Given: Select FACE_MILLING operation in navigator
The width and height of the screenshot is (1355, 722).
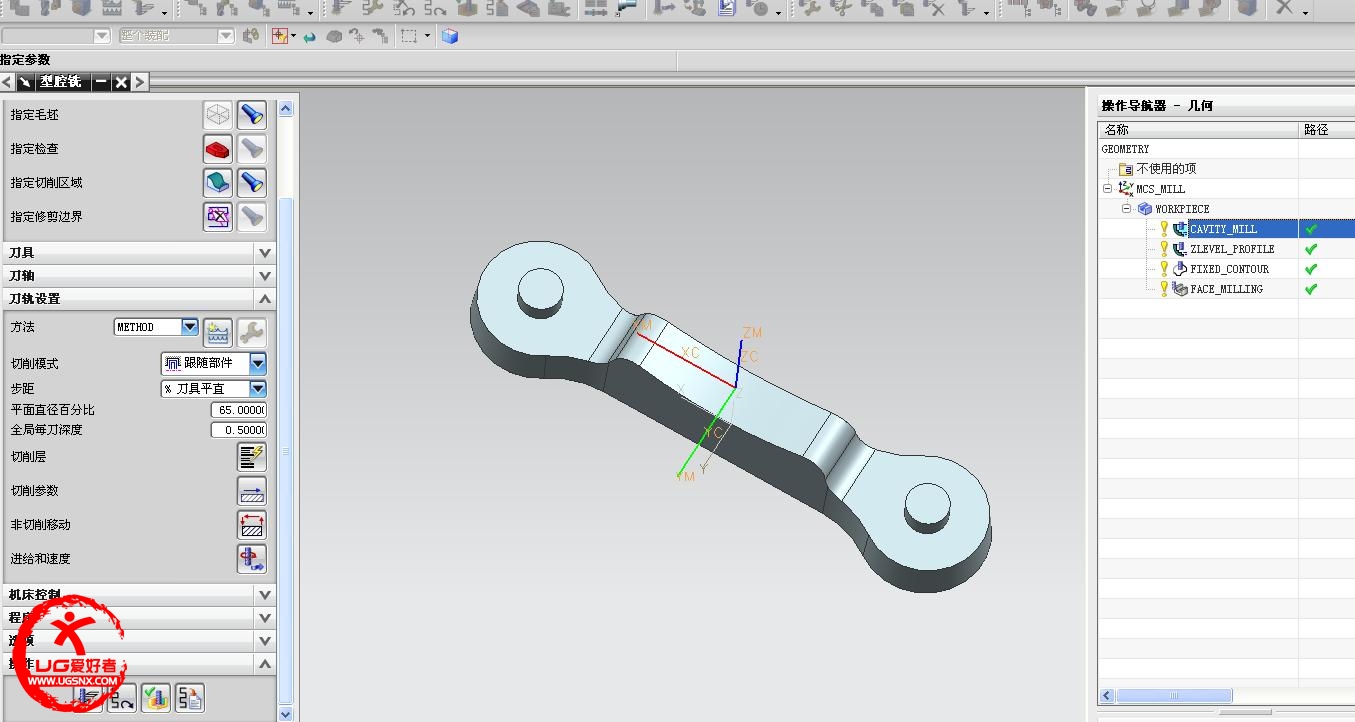Looking at the screenshot, I should 1226,289.
